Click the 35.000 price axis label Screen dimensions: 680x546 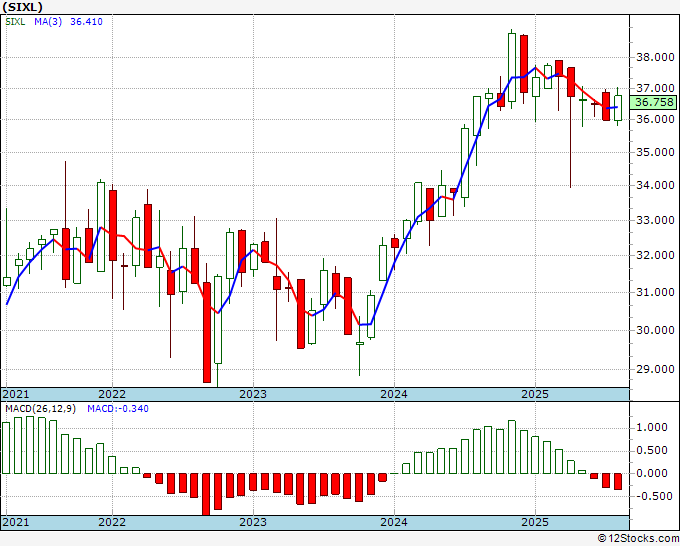click(x=655, y=152)
